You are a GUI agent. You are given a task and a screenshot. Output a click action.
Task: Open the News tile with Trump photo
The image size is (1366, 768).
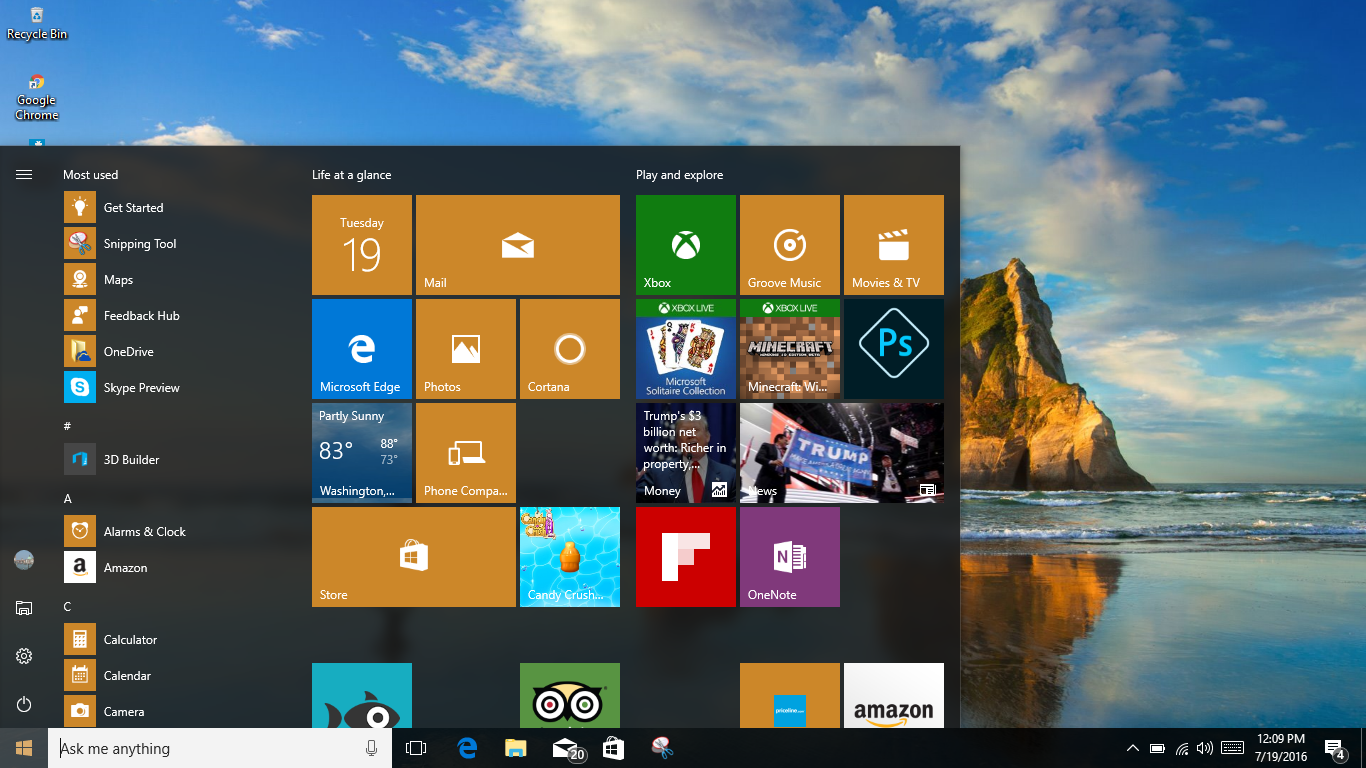[842, 453]
